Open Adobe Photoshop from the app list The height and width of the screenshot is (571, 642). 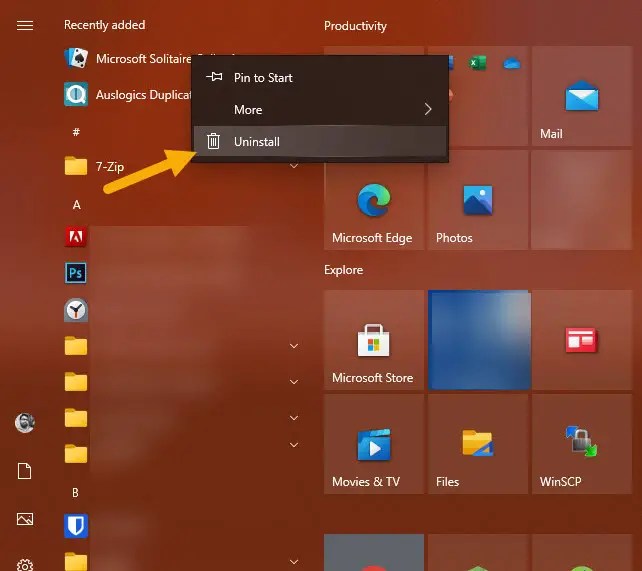pyautogui.click(x=76, y=273)
